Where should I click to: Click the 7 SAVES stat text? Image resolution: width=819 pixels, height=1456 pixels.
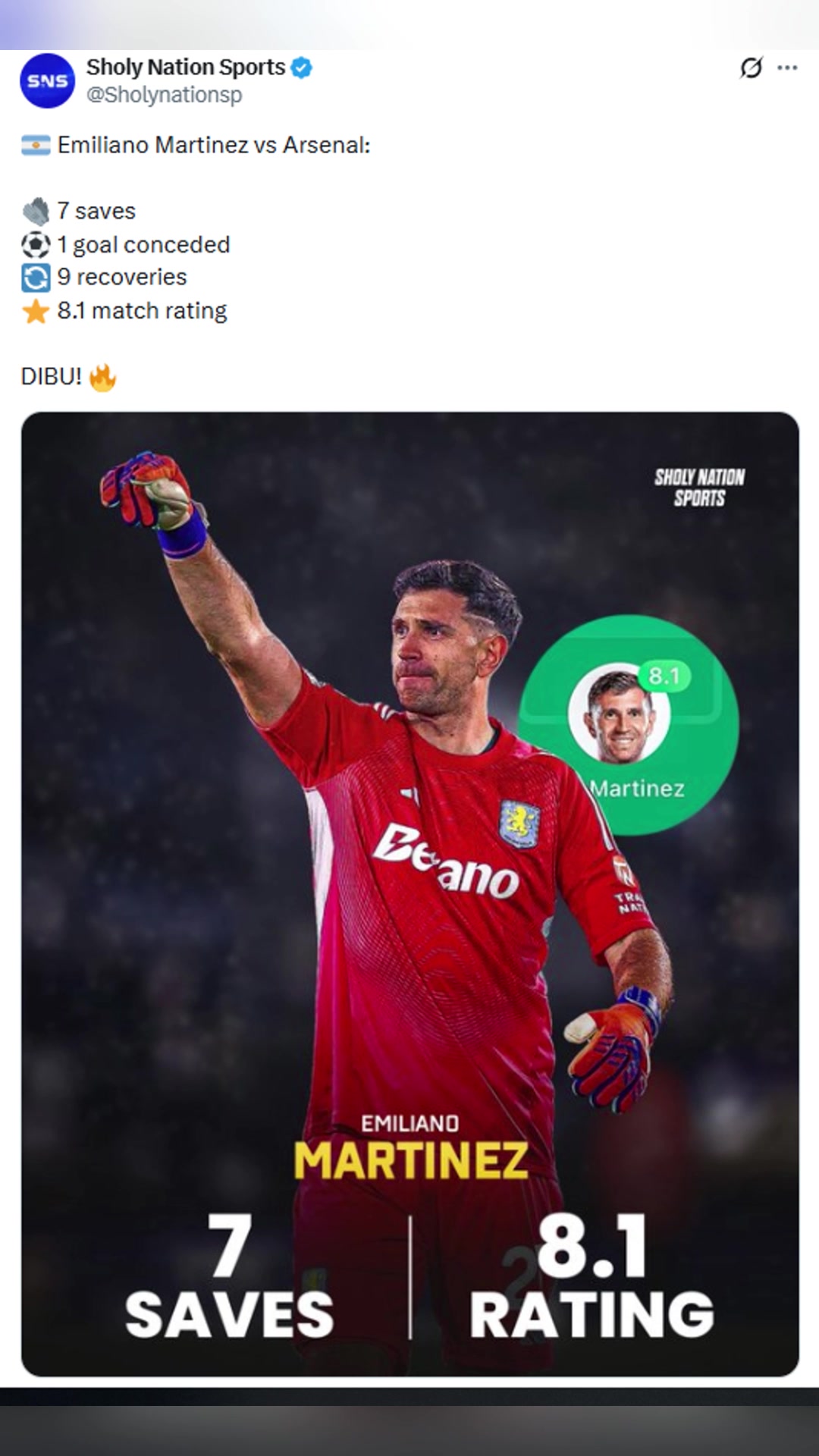(229, 1276)
